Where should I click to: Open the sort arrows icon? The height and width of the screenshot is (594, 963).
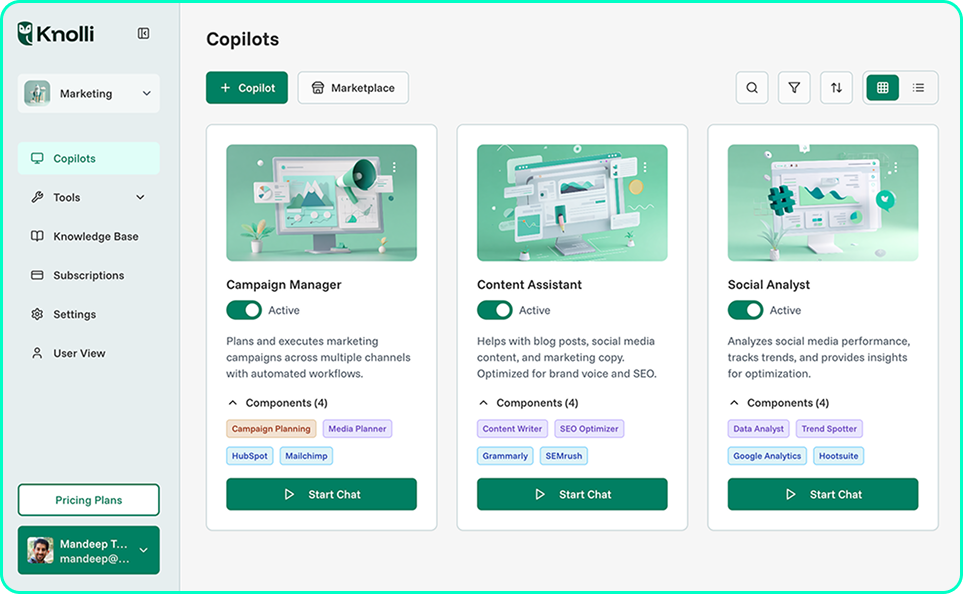tap(836, 88)
